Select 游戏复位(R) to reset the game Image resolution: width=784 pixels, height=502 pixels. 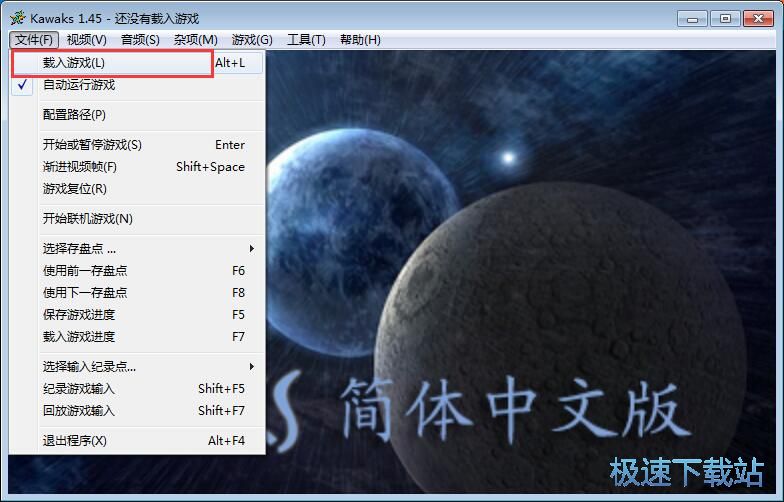74,189
